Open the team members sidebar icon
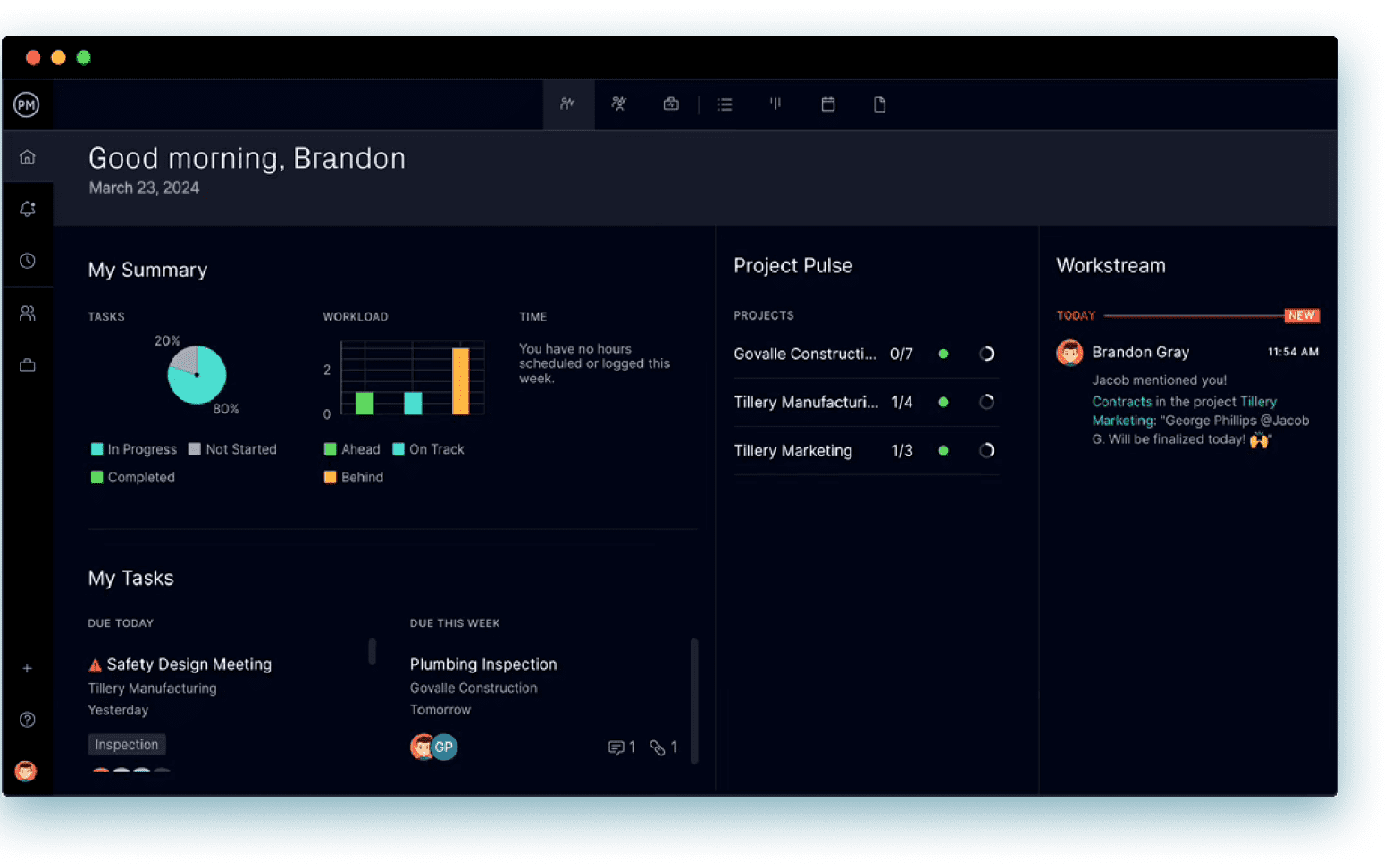The image size is (1392, 868). pos(28,313)
